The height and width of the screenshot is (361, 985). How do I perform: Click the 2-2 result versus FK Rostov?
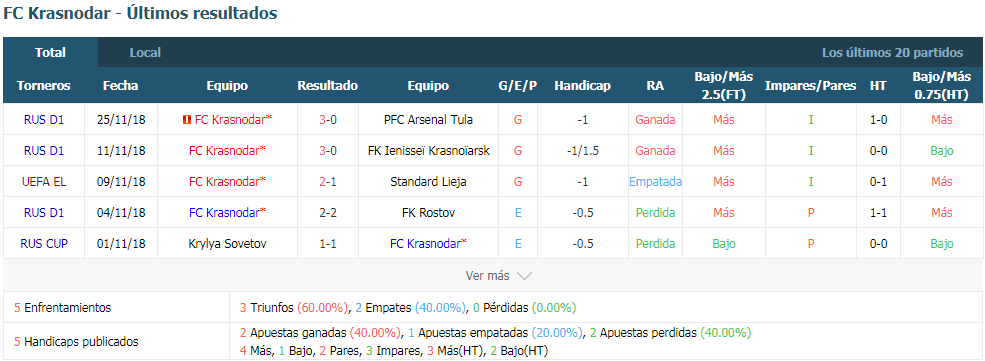coord(328,213)
